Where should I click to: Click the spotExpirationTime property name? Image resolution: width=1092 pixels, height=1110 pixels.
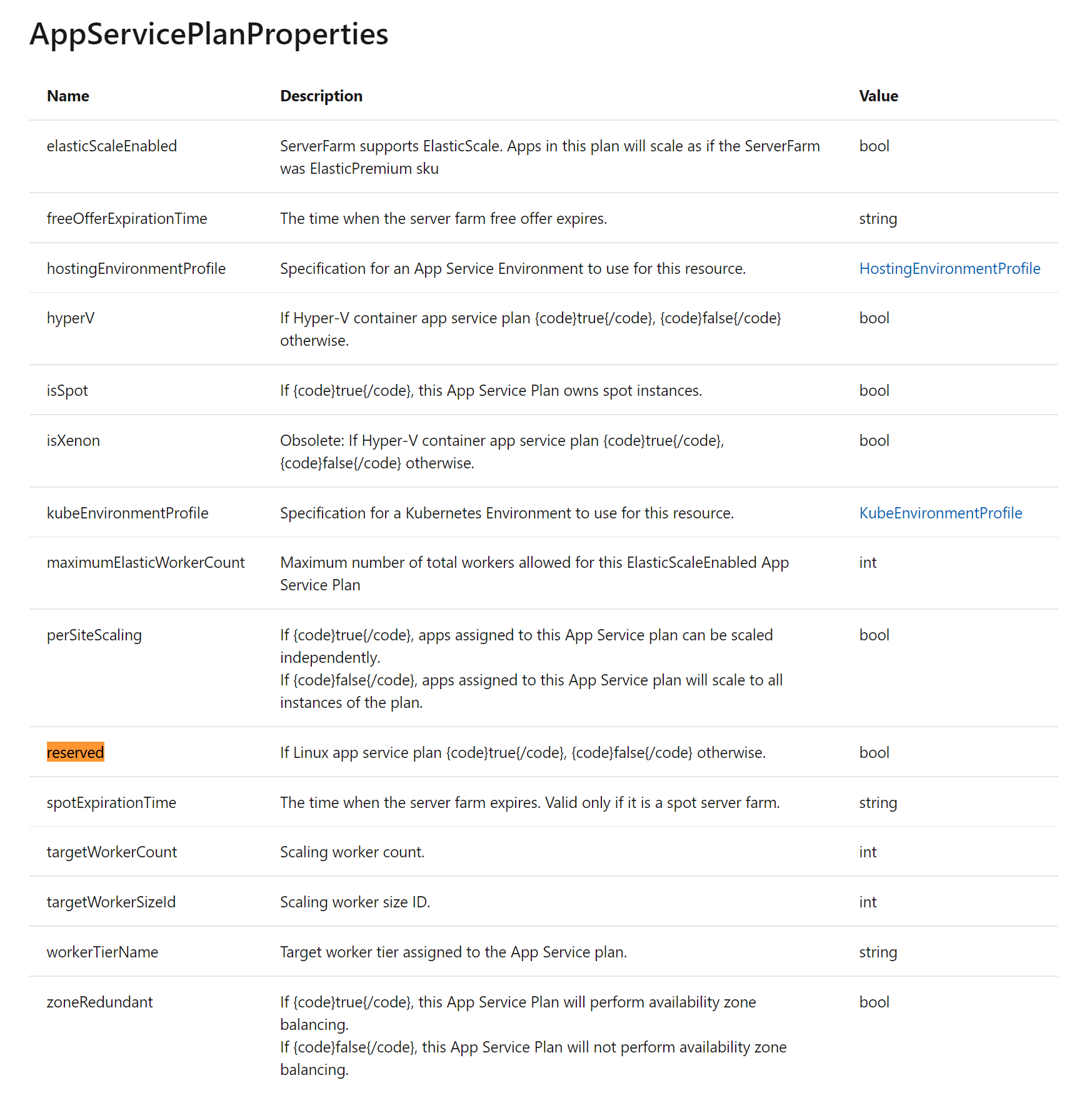pos(111,802)
